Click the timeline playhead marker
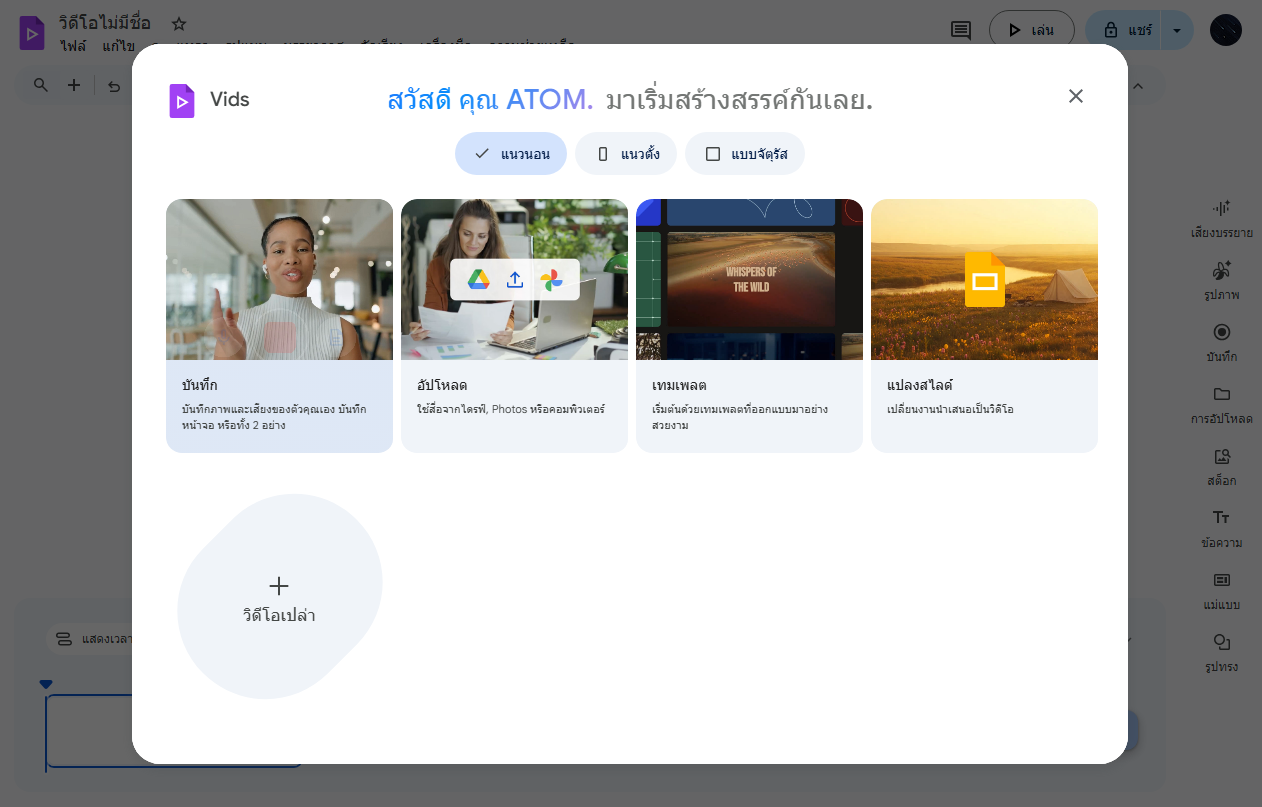 [45, 684]
